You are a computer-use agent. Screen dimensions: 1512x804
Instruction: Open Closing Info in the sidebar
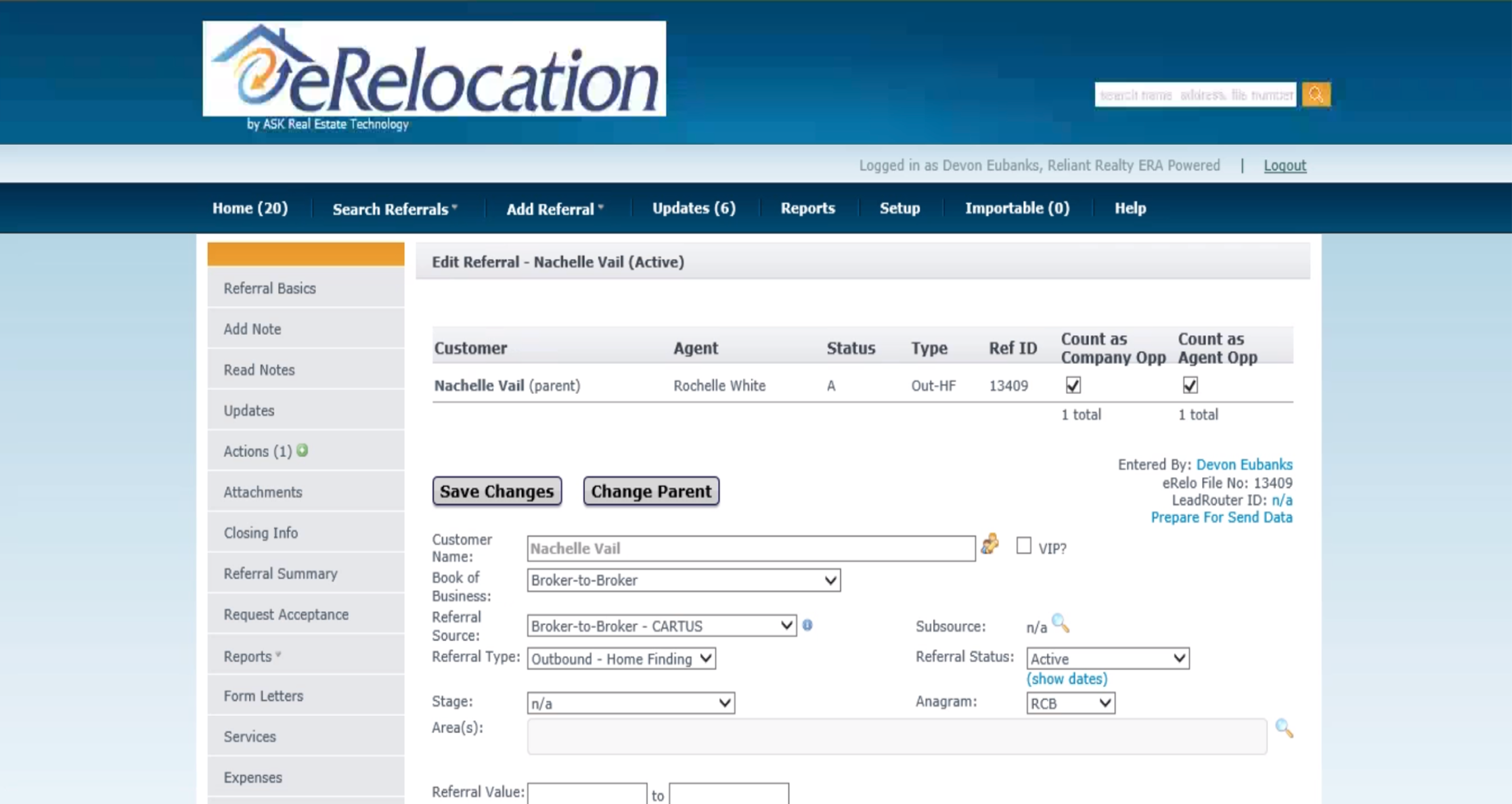point(261,533)
